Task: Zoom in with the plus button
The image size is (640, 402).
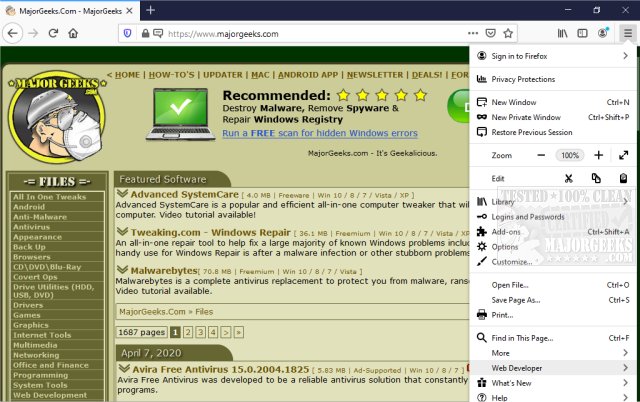Action: (598, 155)
